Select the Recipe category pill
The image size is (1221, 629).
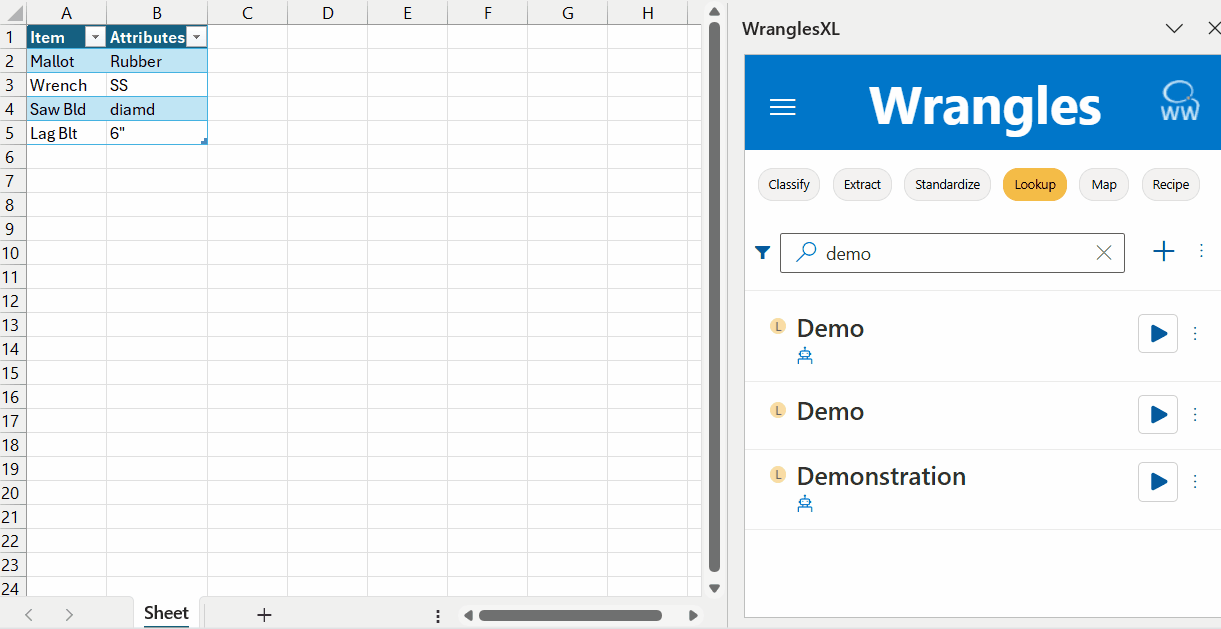(1170, 184)
